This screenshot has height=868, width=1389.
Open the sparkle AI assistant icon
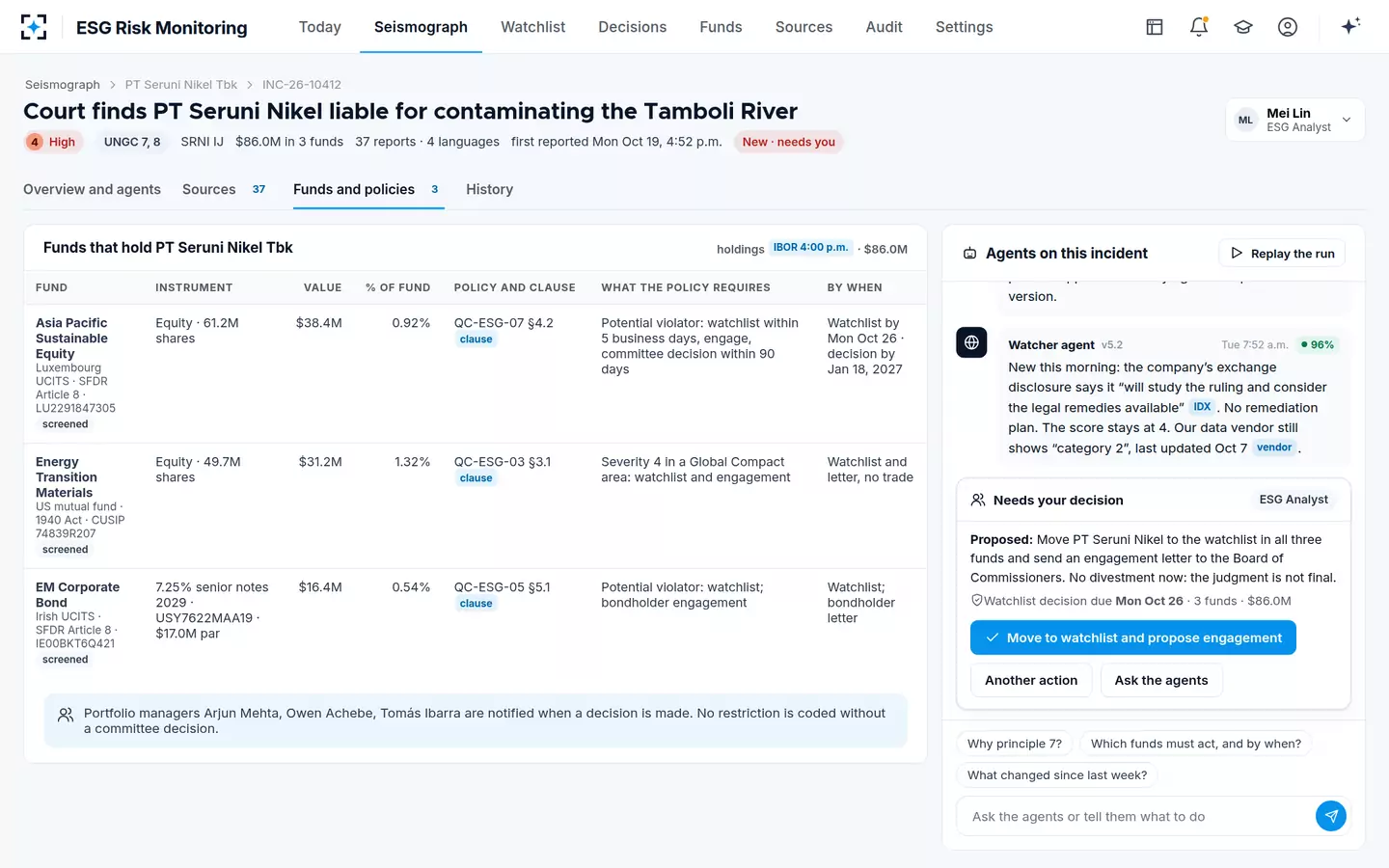[x=1350, y=26]
